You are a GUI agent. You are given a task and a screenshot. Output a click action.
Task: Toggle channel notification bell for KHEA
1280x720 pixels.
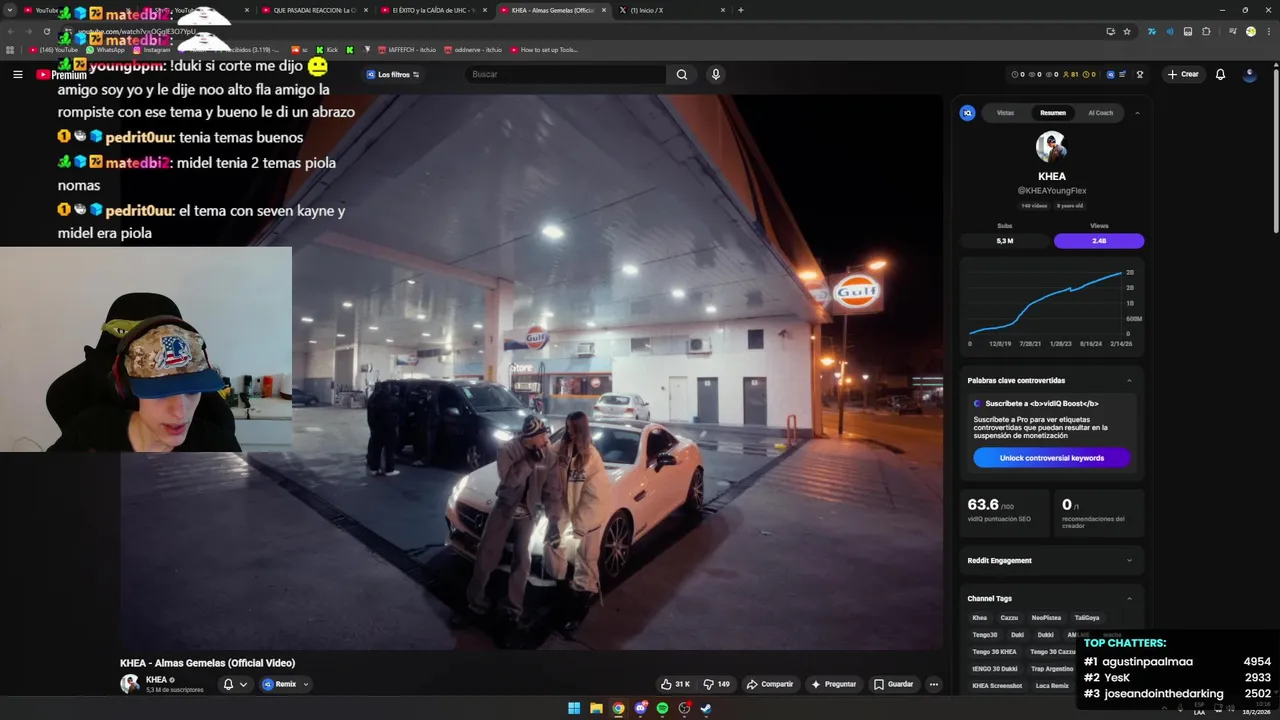pos(228,684)
